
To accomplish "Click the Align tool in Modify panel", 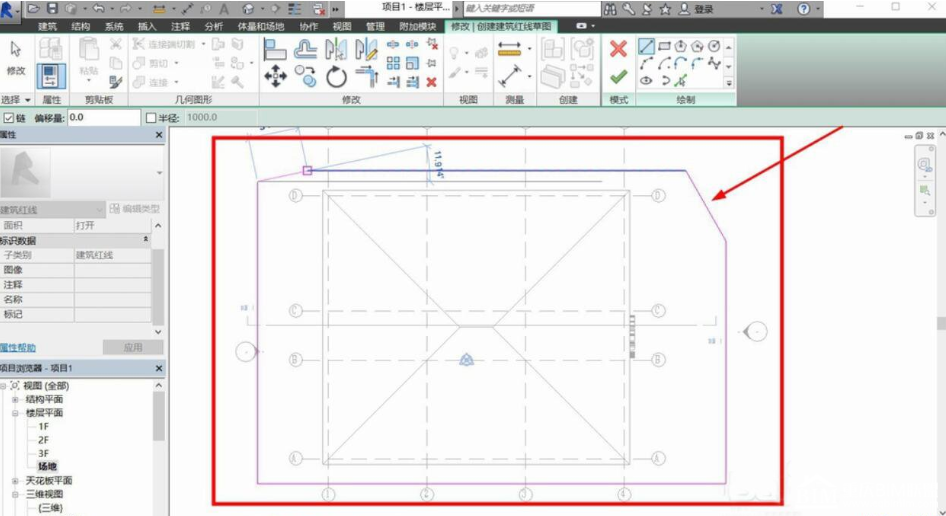I will (x=276, y=49).
